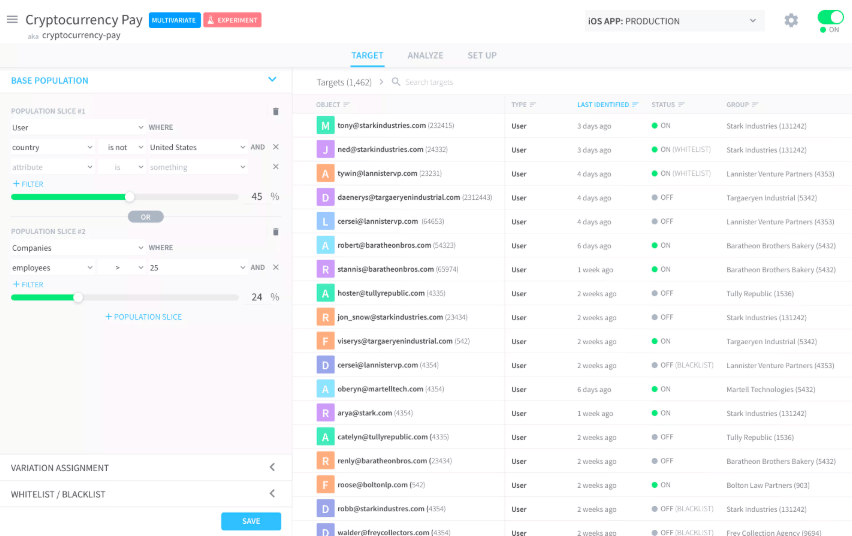
Task: Click the 45% slider handle for slice #1
Action: tap(130, 197)
